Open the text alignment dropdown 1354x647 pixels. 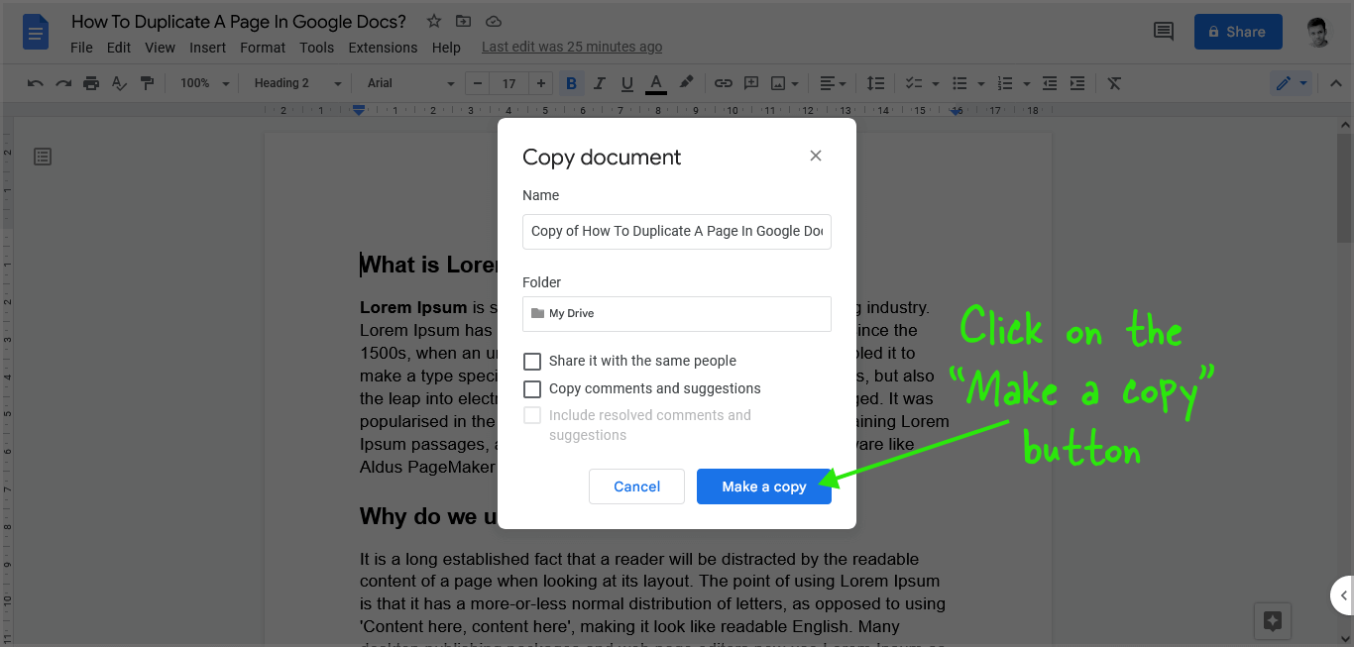(x=833, y=83)
